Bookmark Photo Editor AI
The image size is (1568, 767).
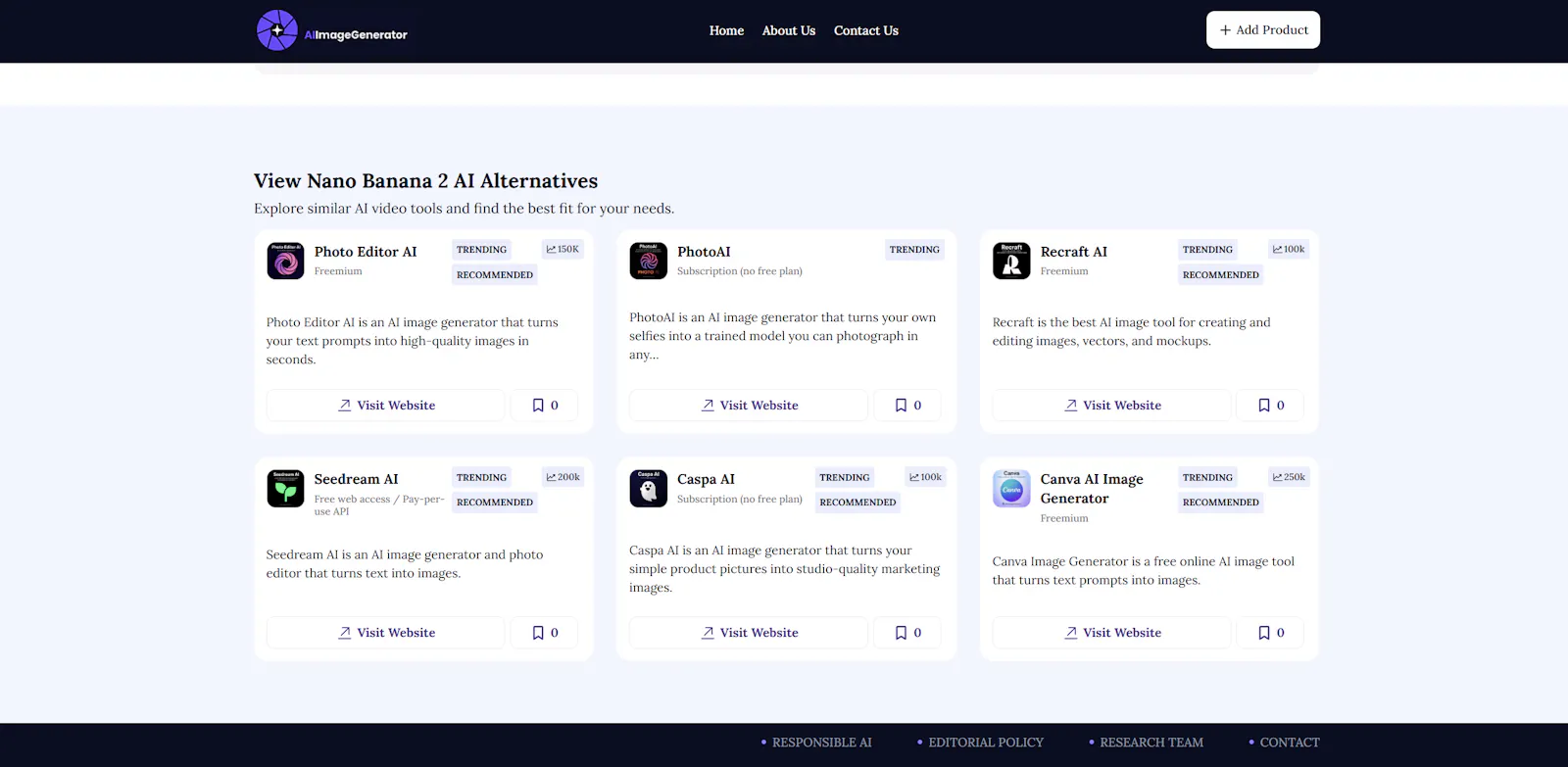click(x=545, y=406)
